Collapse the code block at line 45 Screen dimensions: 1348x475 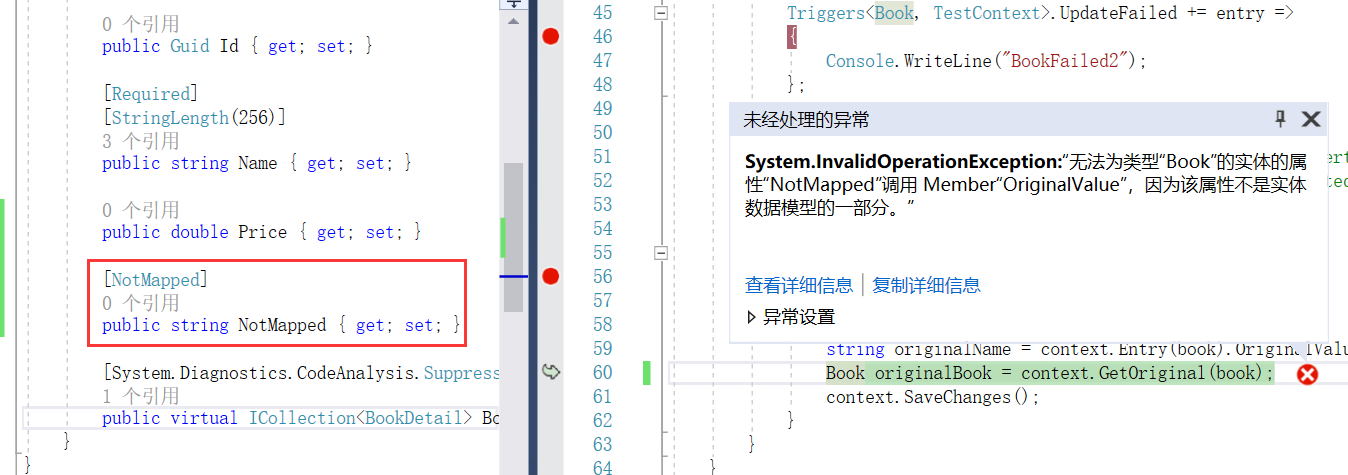[x=660, y=13]
